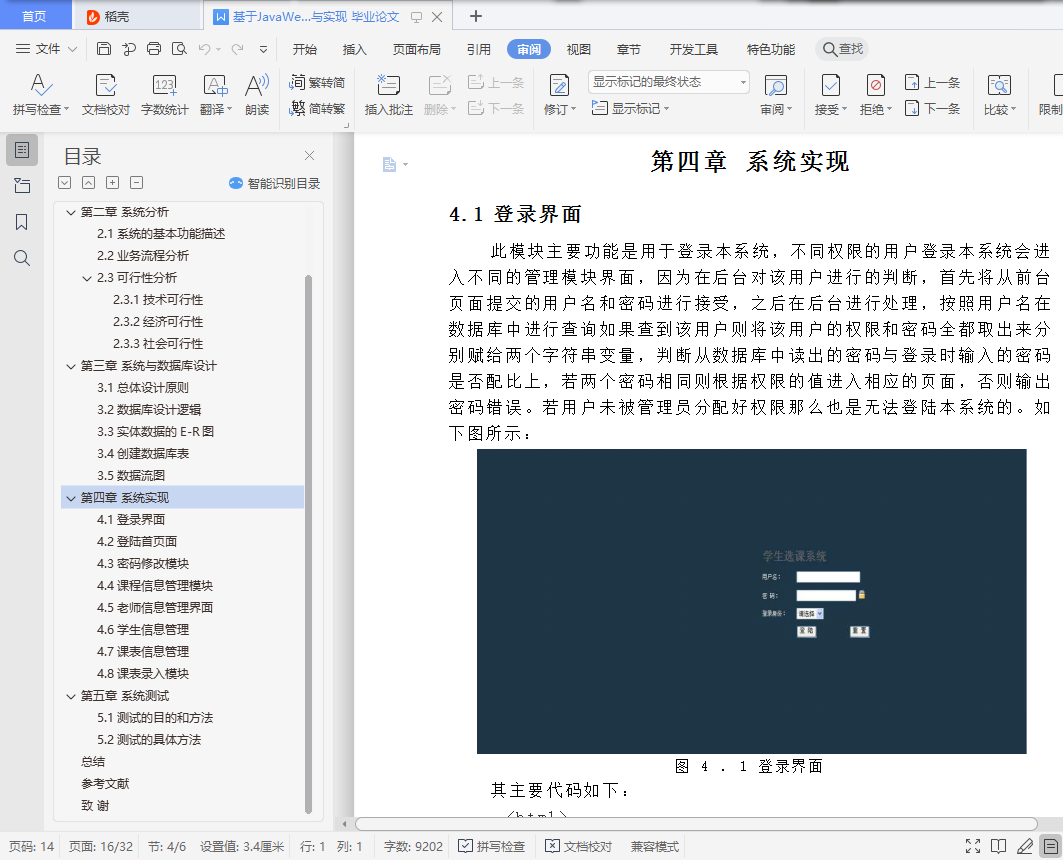Viewport: 1063px width, 860px height.
Task: Click the Save icon in quick toolbar
Action: [x=104, y=49]
